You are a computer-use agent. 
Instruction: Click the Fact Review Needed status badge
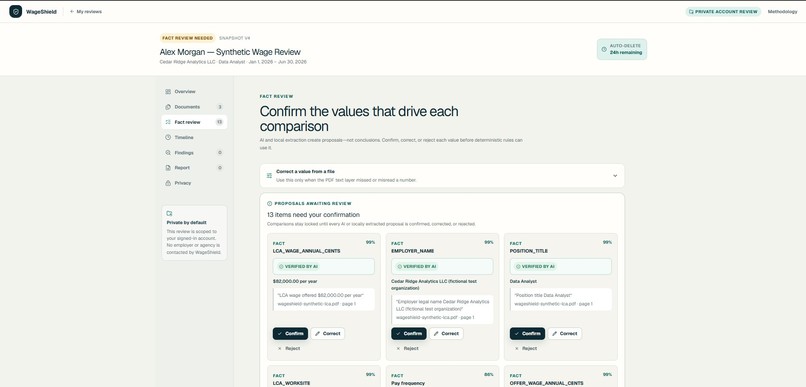click(188, 38)
